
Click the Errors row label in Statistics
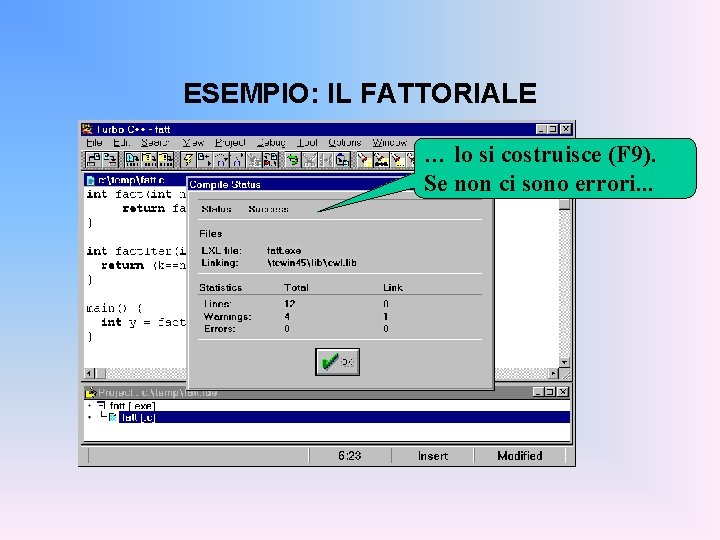click(219, 329)
